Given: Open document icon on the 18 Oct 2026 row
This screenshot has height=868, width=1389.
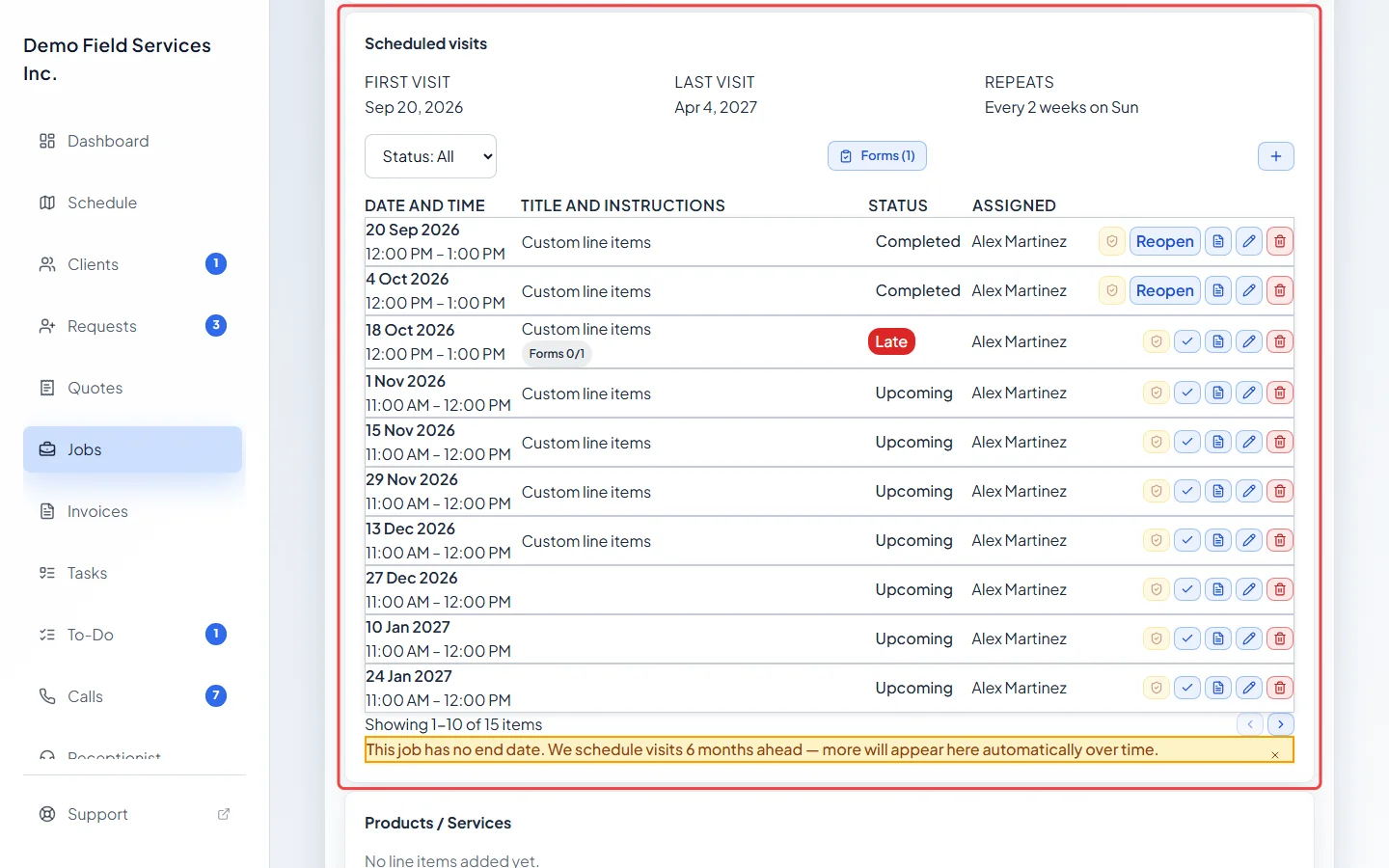Looking at the screenshot, I should click(1218, 341).
